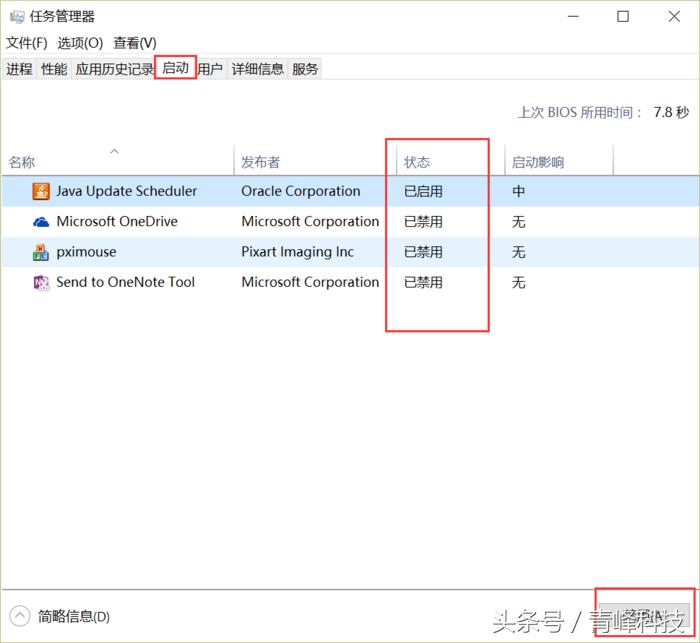700x643 pixels.
Task: Open the 查看(V) menu
Action: 135,43
